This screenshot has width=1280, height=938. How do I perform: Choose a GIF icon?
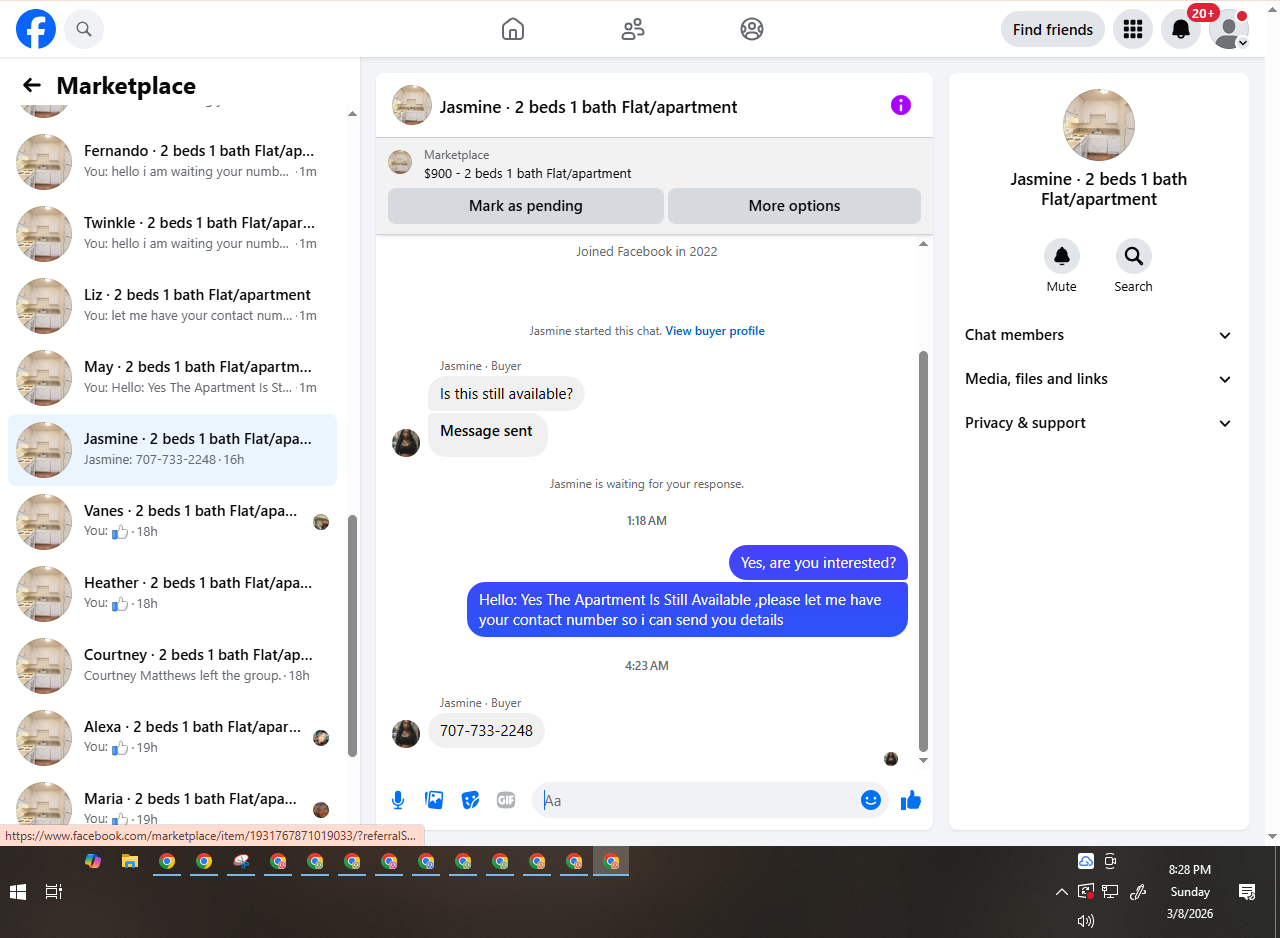[x=506, y=800]
